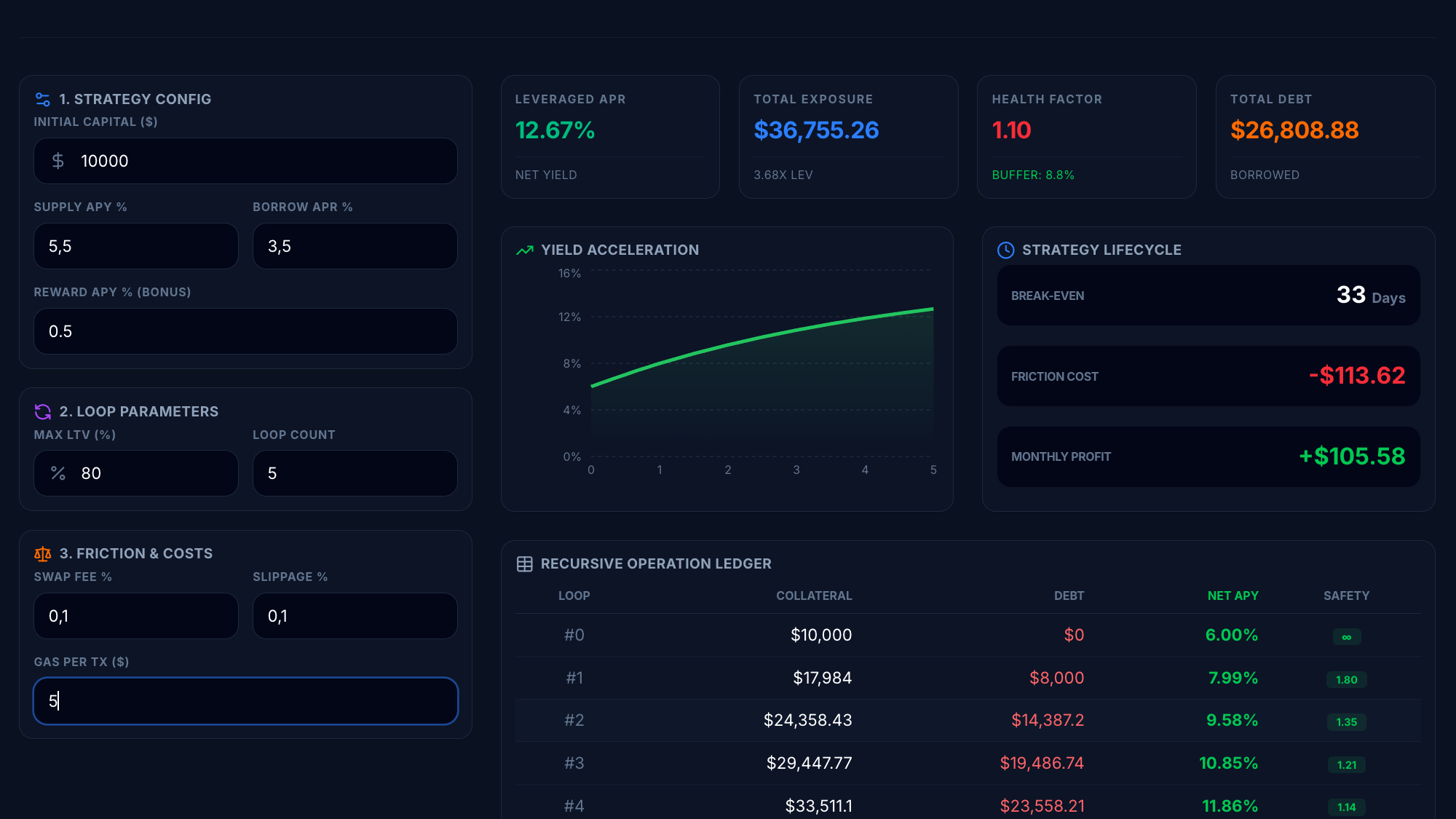Viewport: 1456px width, 819px height.
Task: Select the Loop Count input field
Action: tap(355, 473)
